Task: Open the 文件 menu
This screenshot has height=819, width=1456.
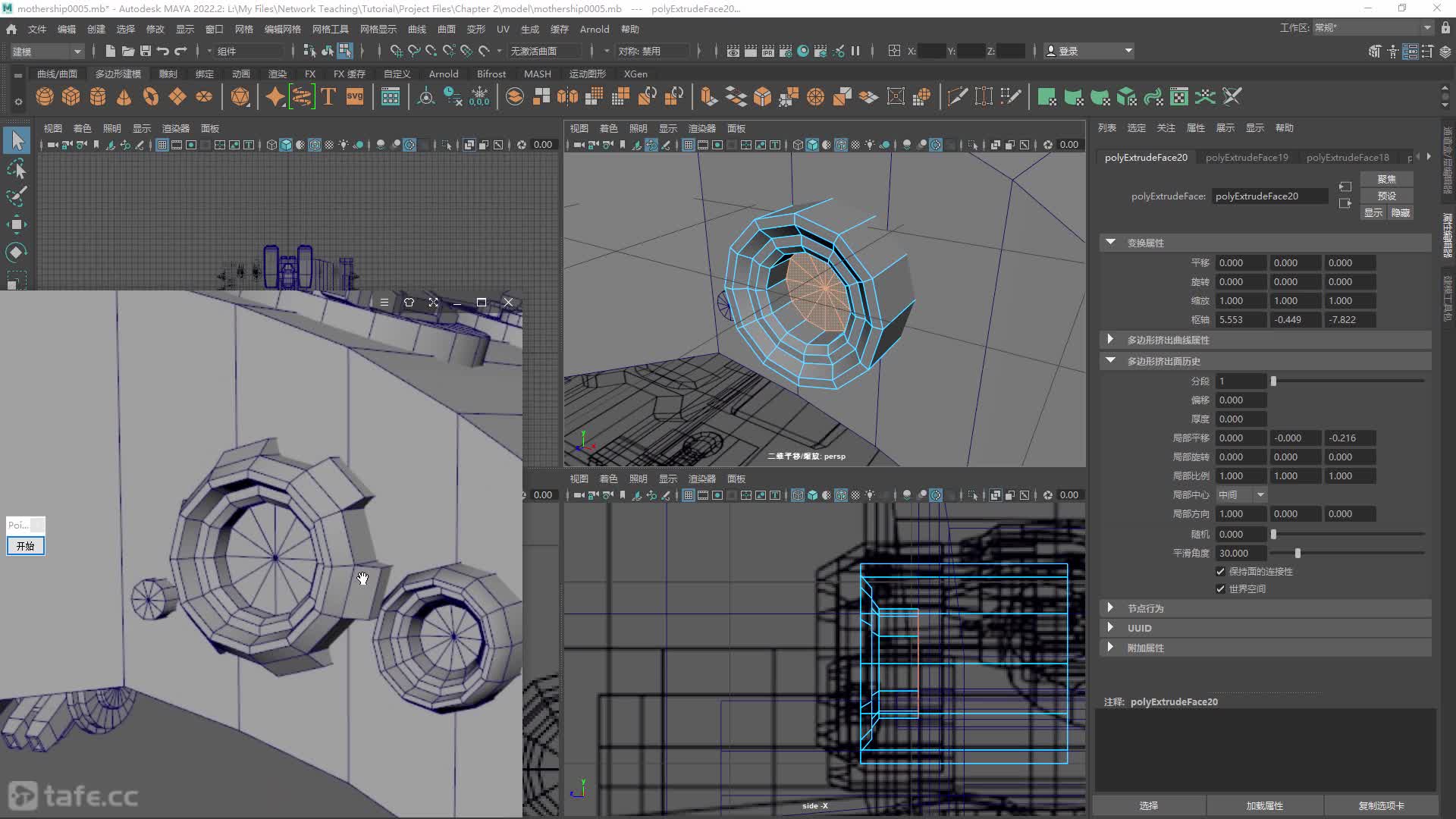Action: pyautogui.click(x=37, y=29)
